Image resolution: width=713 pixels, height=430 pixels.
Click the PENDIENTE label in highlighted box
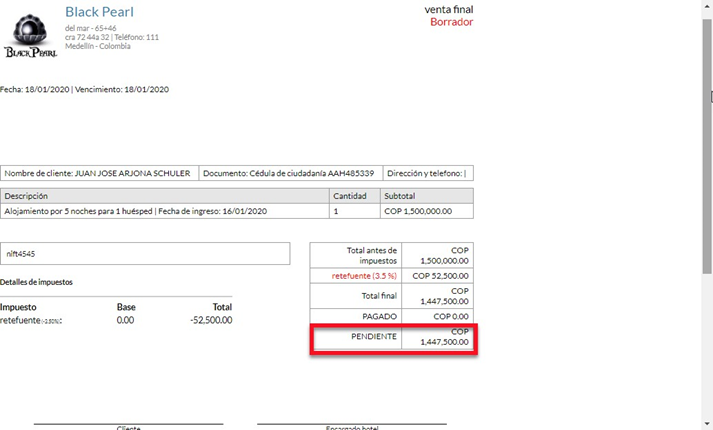click(x=375, y=337)
